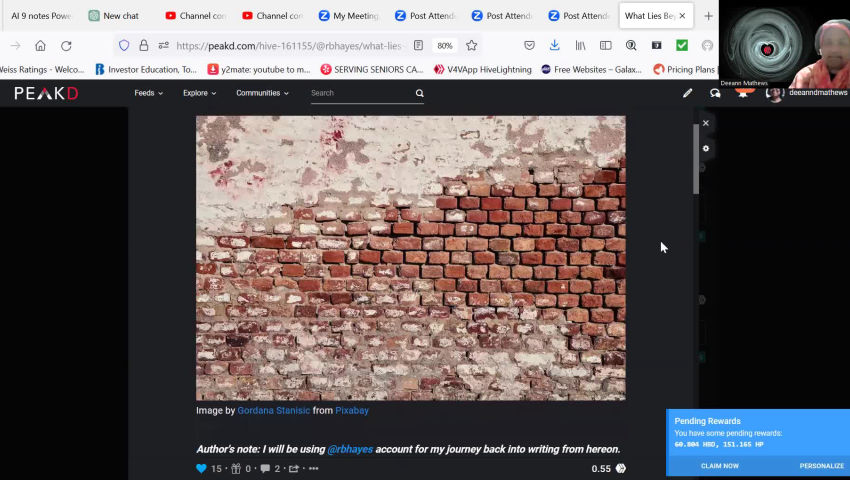
Task: Click the forward navigation arrow
Action: [15, 46]
